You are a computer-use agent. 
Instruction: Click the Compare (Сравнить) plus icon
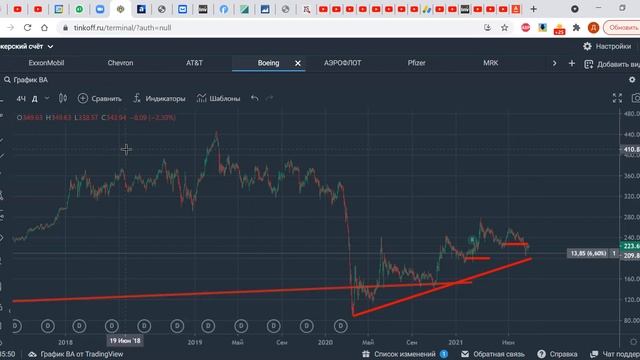click(83, 98)
